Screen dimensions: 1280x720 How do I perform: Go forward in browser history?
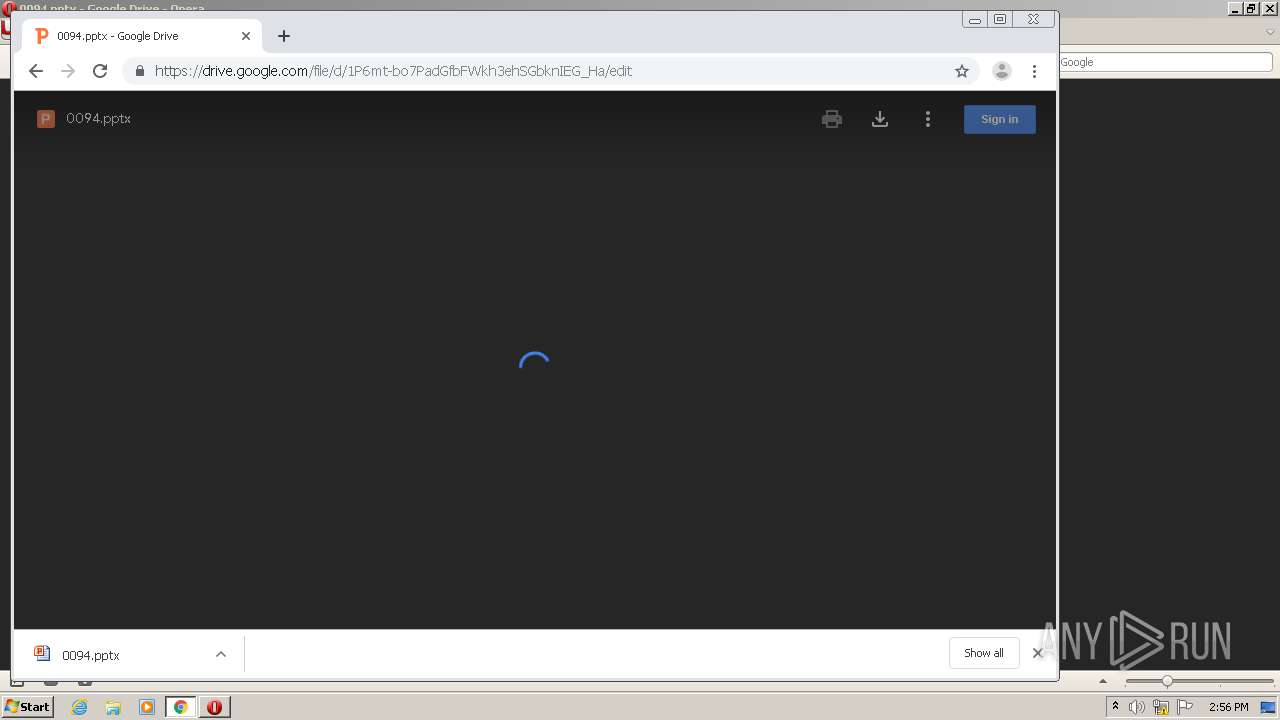pos(68,71)
